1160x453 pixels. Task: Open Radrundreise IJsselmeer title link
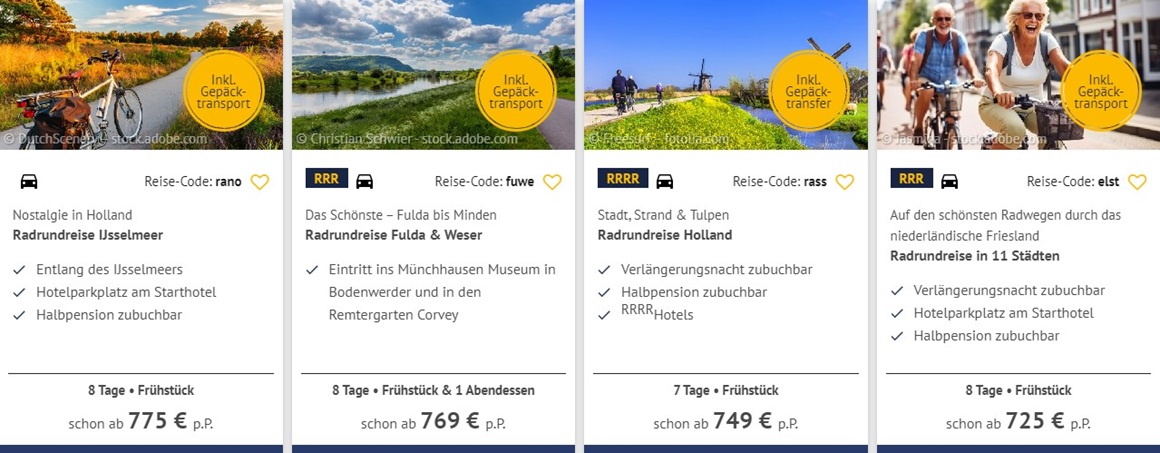click(x=88, y=235)
